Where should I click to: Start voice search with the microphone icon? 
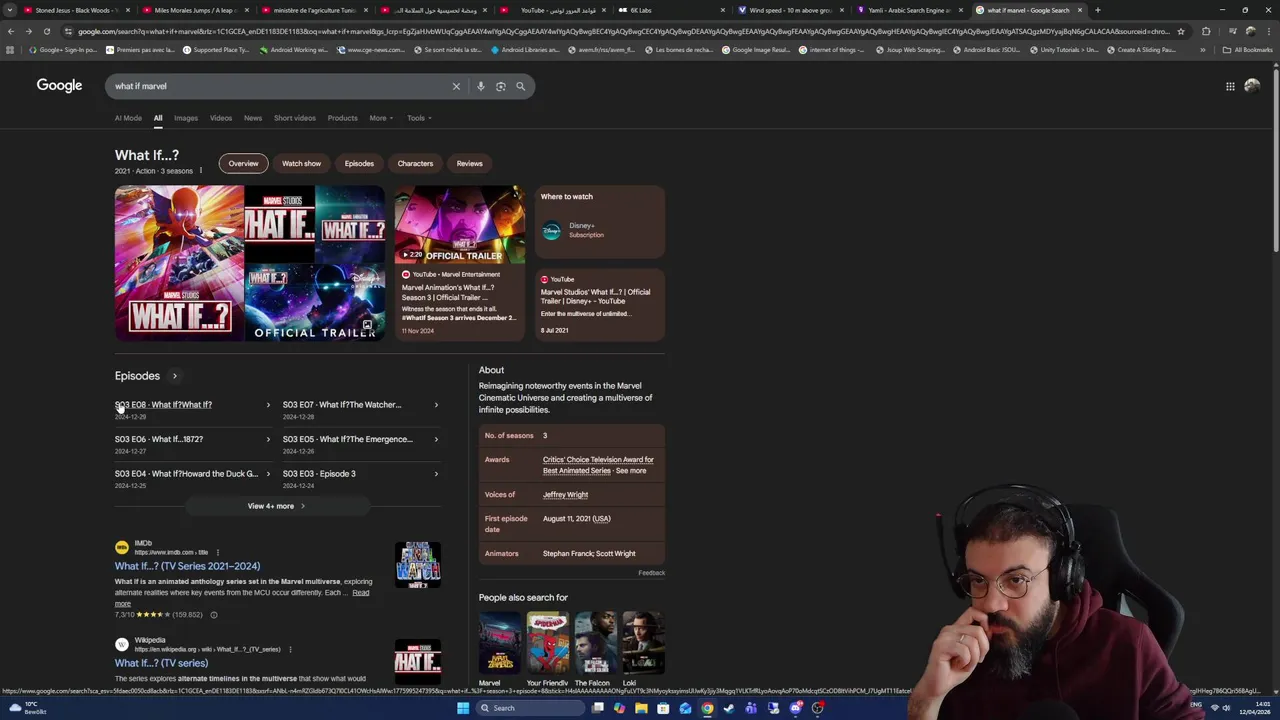coord(481,86)
